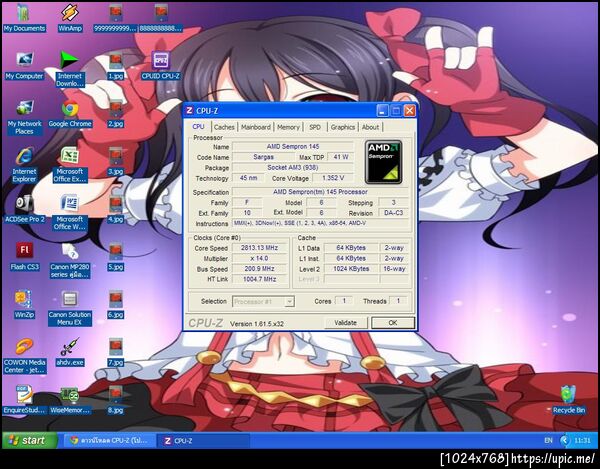Open the Memory tab in CPU-Z

pos(288,127)
